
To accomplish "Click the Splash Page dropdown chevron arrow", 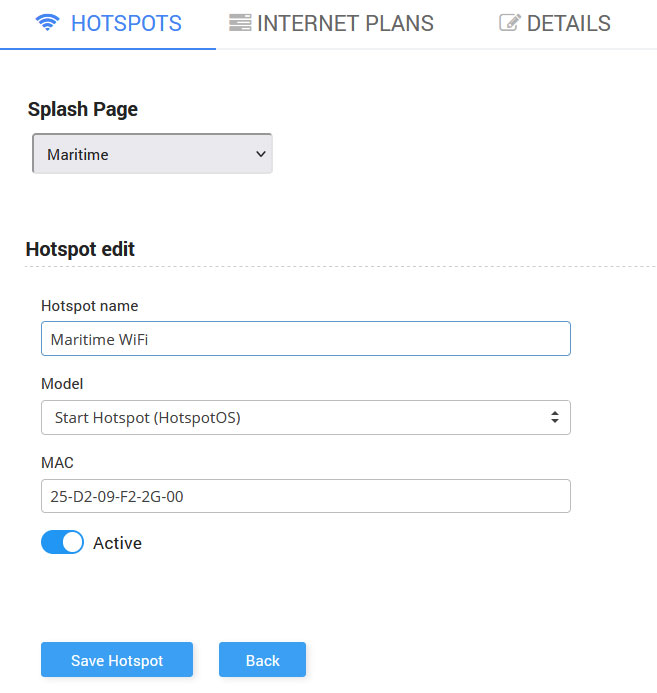I will [261, 154].
